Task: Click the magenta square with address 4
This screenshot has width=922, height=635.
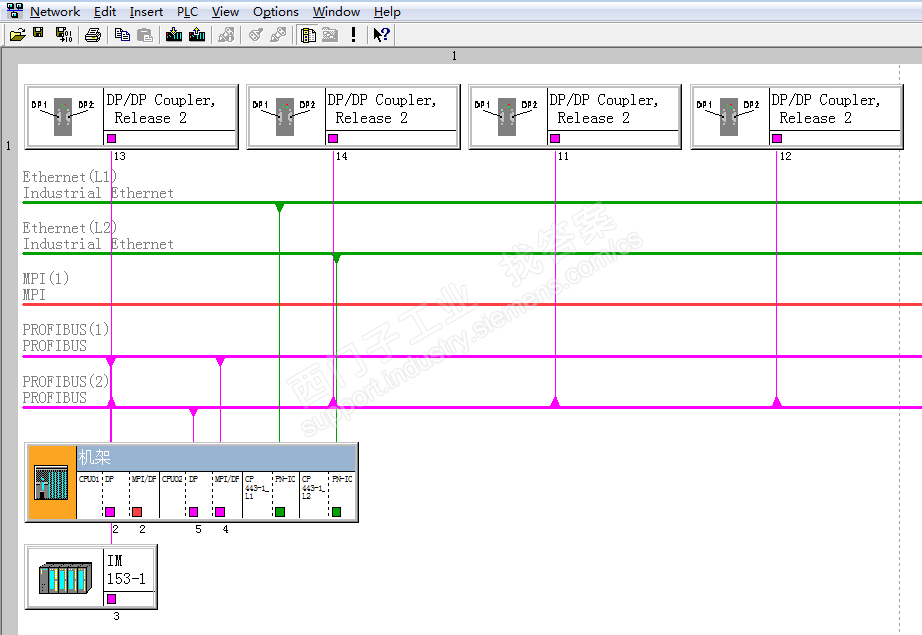Action: 220,512
